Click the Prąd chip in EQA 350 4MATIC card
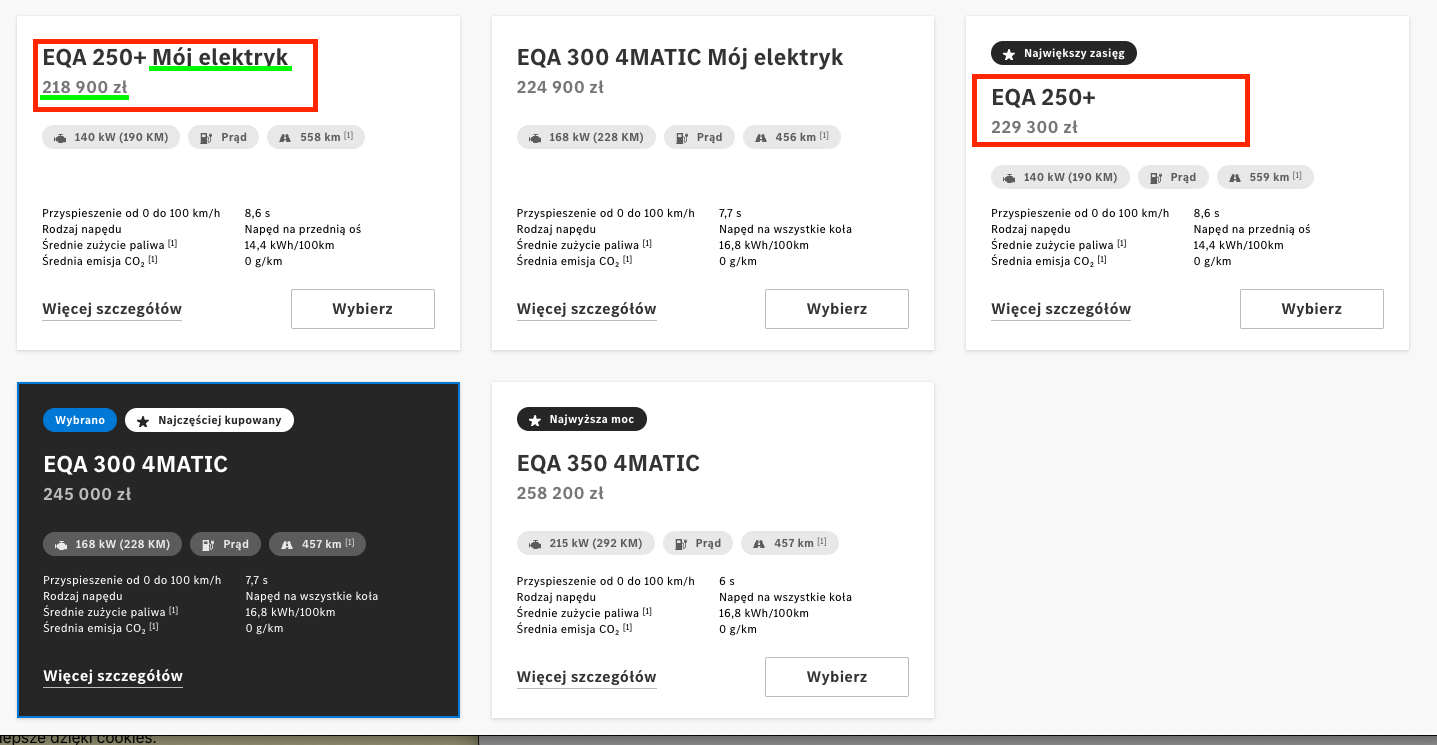1437x745 pixels. click(x=698, y=543)
